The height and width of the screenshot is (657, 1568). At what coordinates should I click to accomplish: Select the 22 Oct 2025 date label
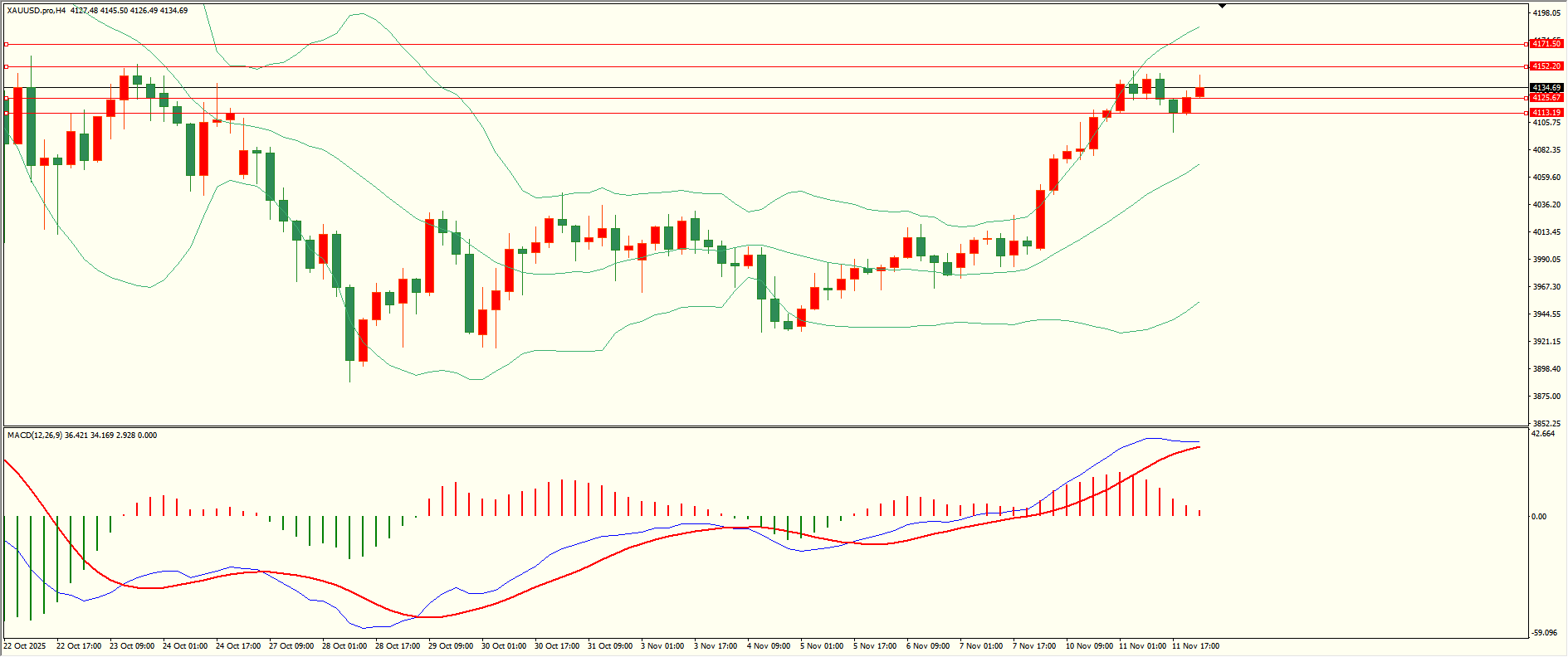click(25, 646)
